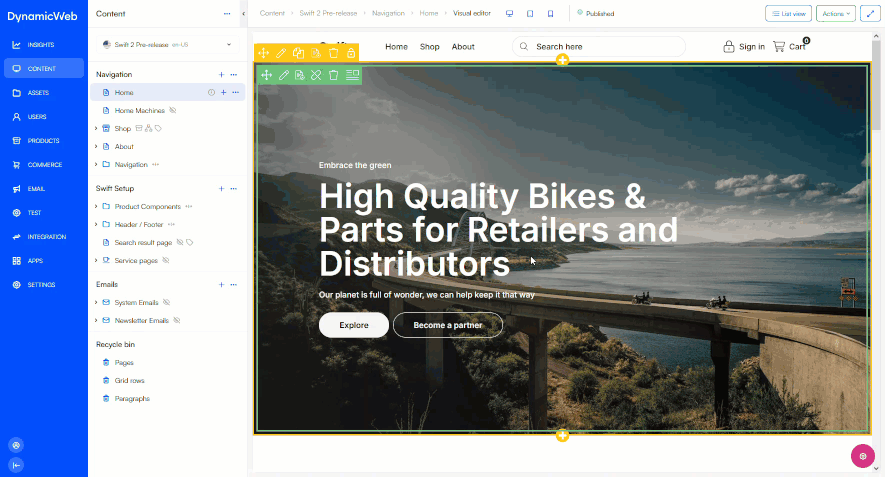
Task: Expand the About tree node
Action: click(96, 147)
